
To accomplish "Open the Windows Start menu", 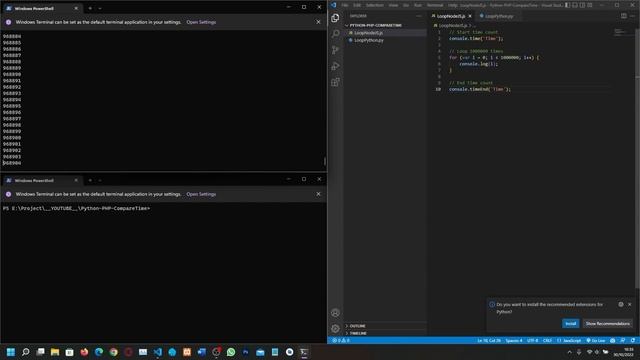I will pyautogui.click(x=11, y=352).
